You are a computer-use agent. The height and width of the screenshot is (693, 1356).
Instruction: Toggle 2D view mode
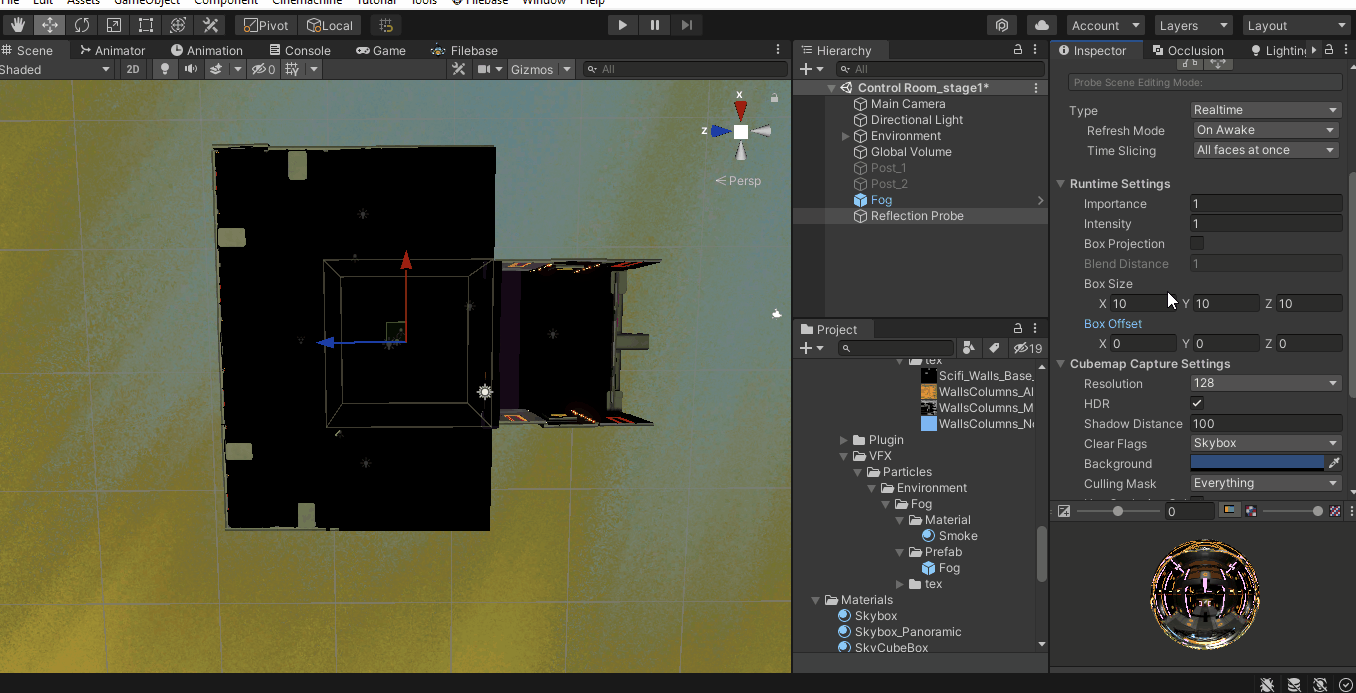tap(133, 69)
